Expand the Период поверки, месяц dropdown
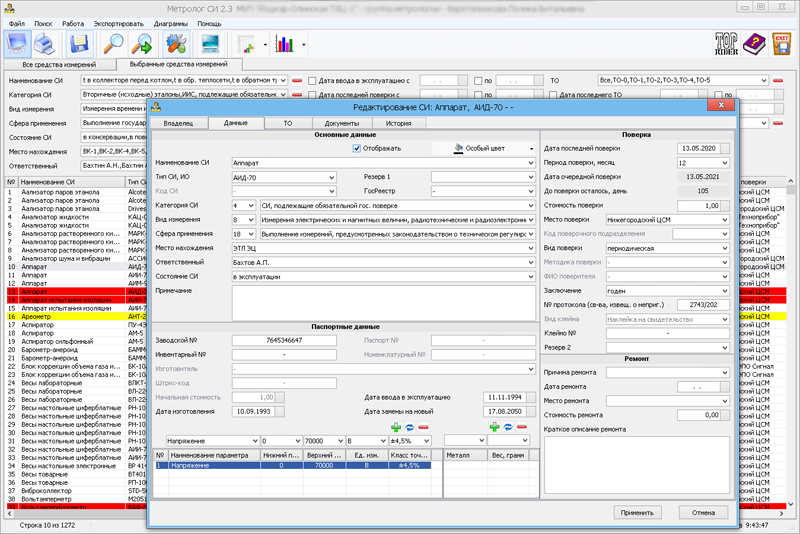 726,162
